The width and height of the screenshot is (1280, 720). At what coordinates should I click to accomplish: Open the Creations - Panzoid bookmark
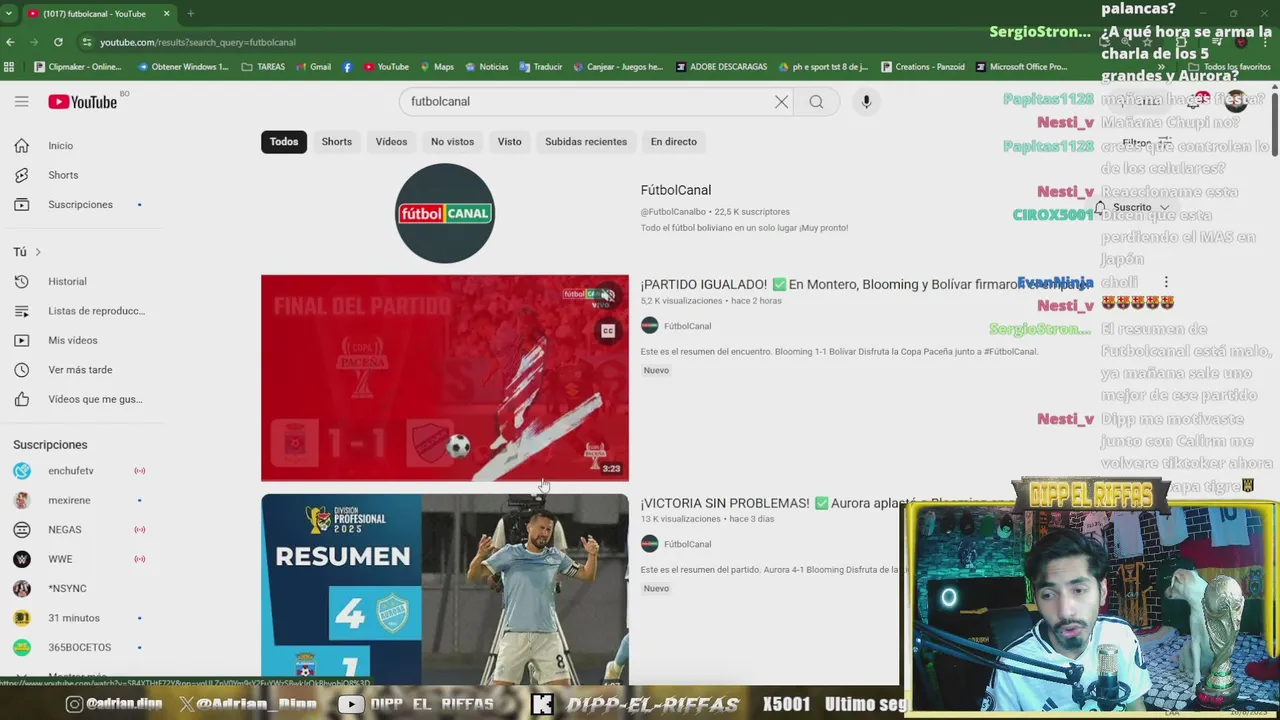(923, 67)
